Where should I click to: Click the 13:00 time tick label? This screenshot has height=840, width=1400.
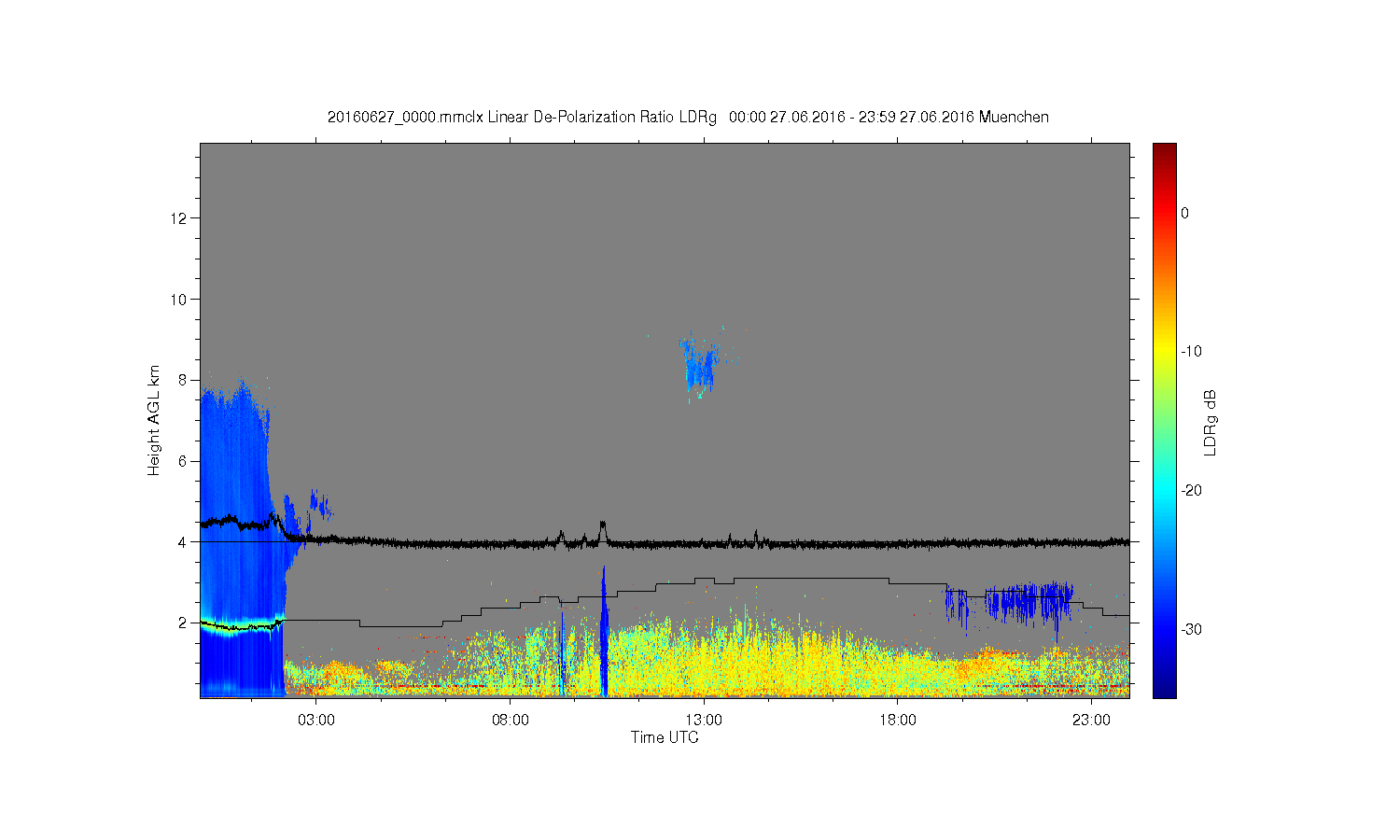pos(704,721)
